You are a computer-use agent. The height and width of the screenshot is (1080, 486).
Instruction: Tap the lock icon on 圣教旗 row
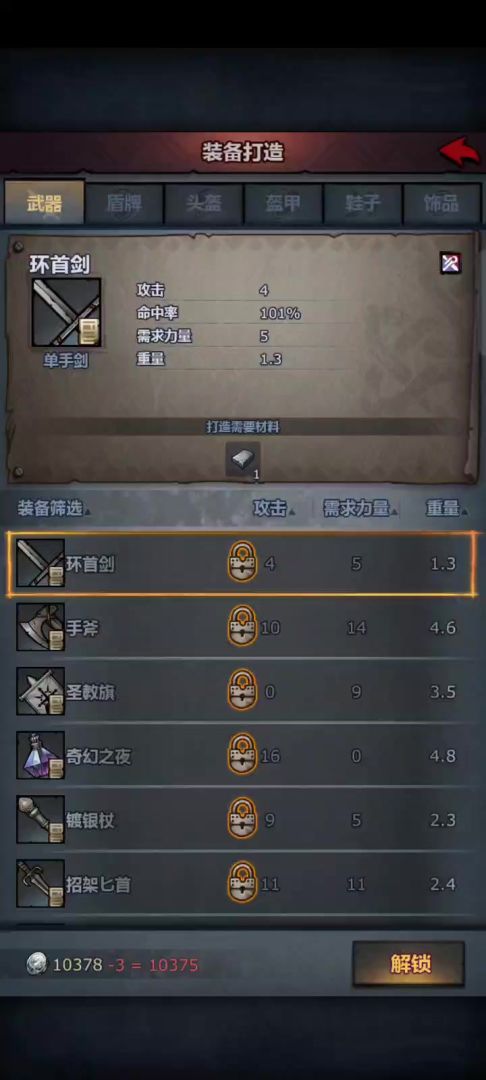click(242, 689)
